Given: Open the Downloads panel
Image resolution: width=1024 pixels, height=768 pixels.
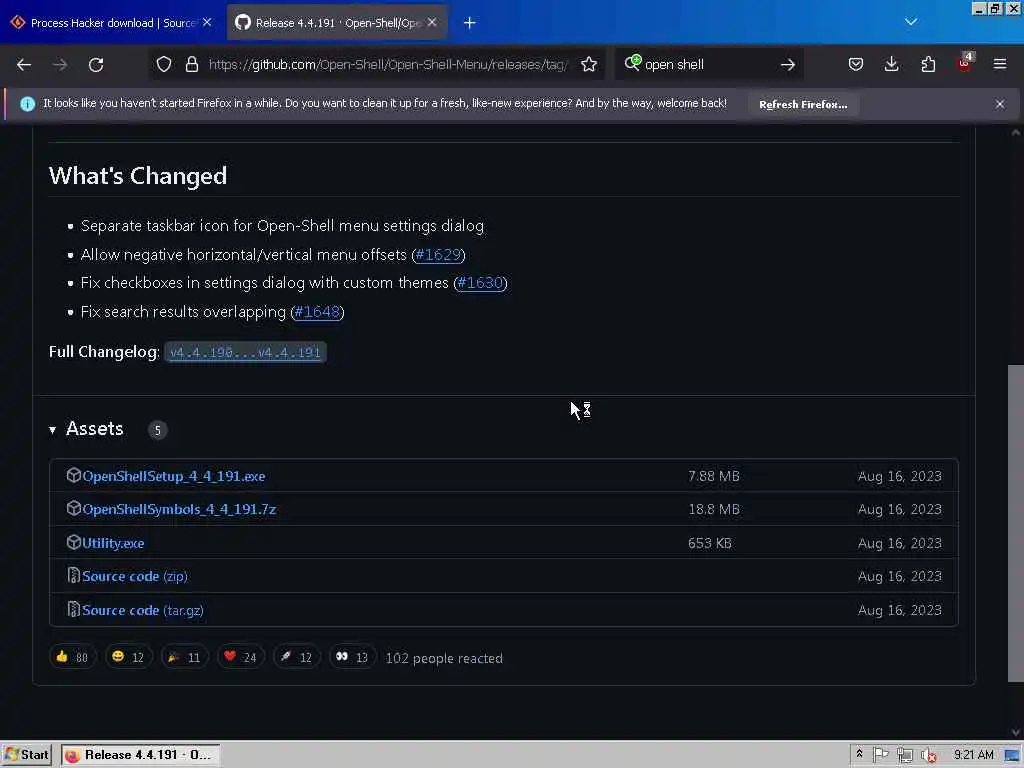Looking at the screenshot, I should [891, 64].
